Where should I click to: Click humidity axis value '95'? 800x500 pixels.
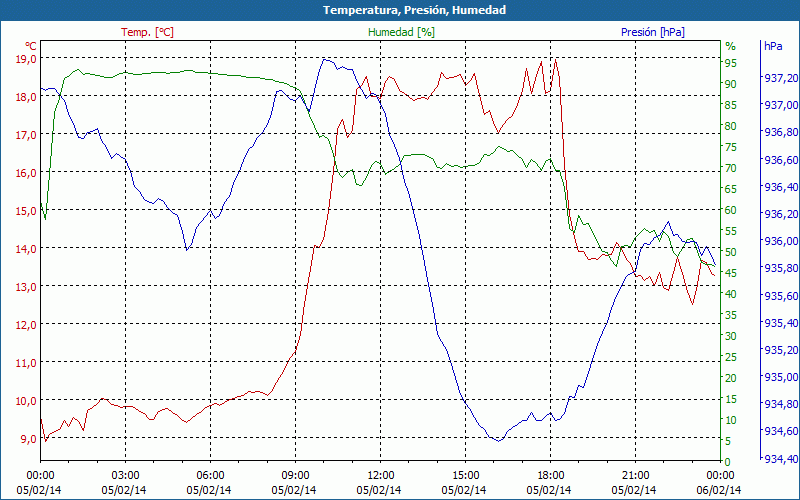click(731, 63)
